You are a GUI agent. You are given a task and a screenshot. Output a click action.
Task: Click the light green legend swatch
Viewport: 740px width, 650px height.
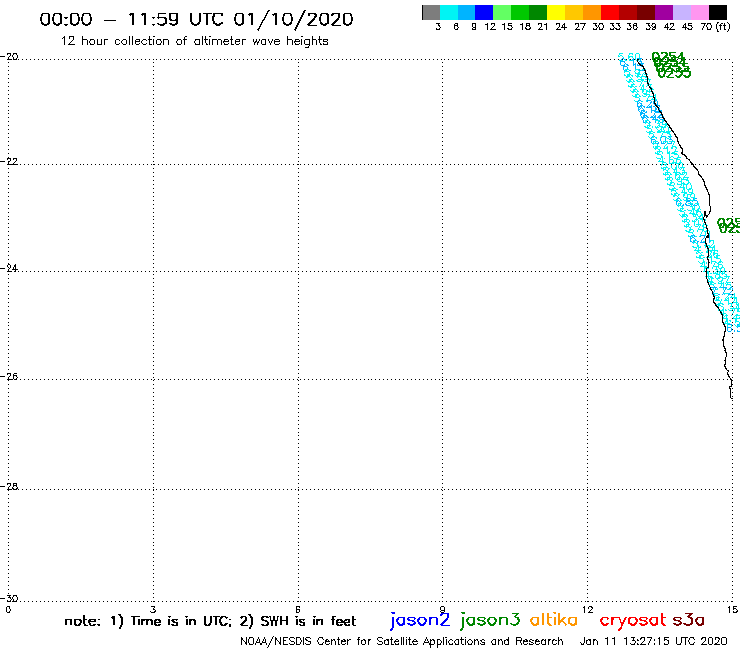click(502, 12)
